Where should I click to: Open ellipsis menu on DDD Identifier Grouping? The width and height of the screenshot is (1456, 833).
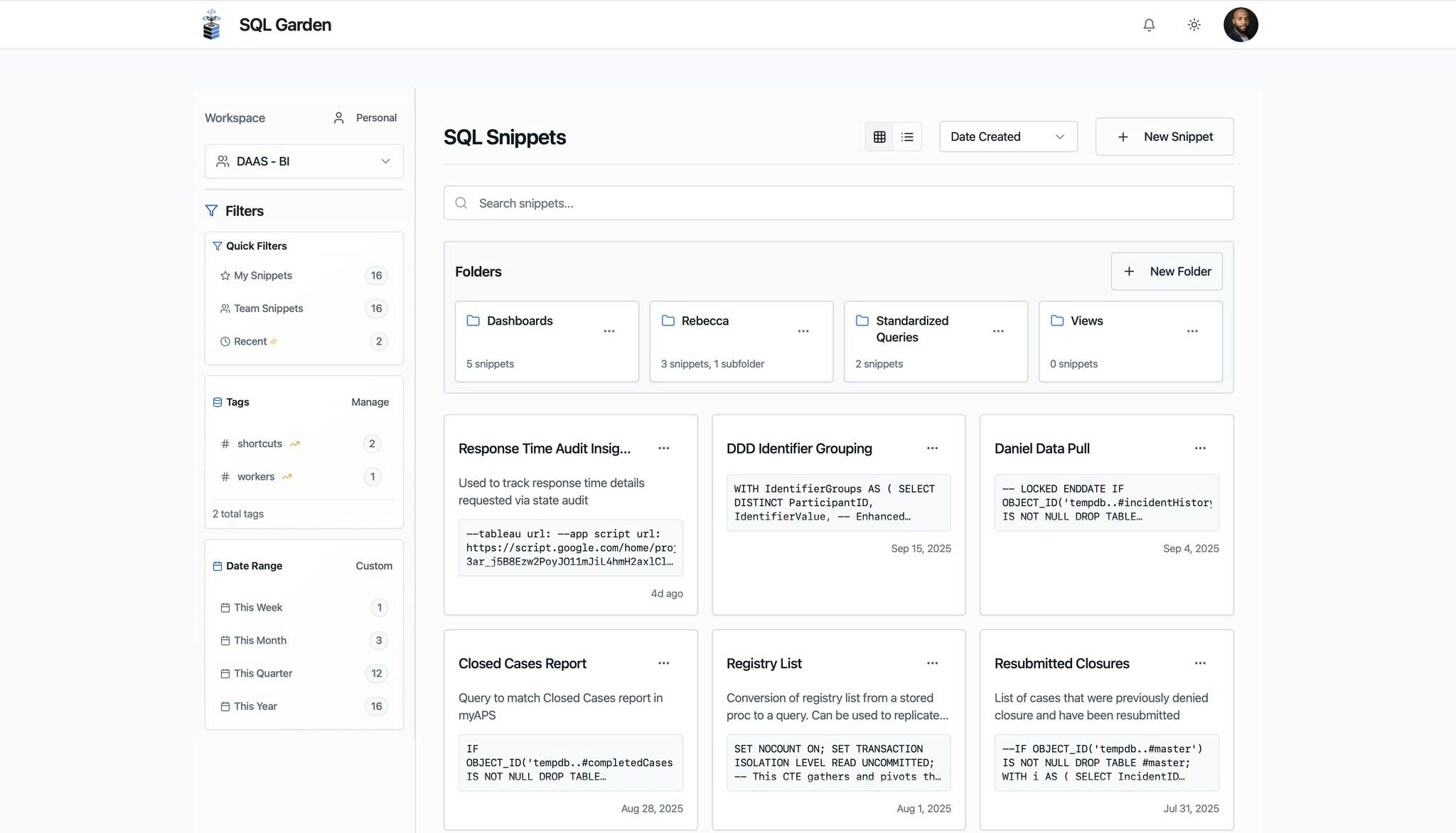pos(932,448)
